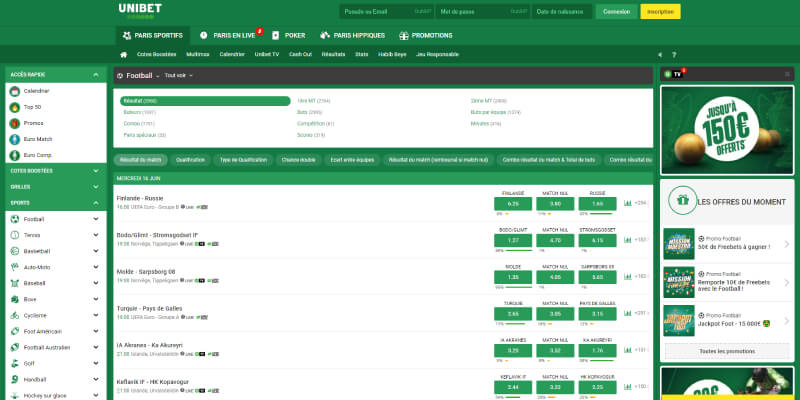The image size is (800, 400).
Task: Open the Euro Match shortcut icon
Action: pyautogui.click(x=15, y=139)
